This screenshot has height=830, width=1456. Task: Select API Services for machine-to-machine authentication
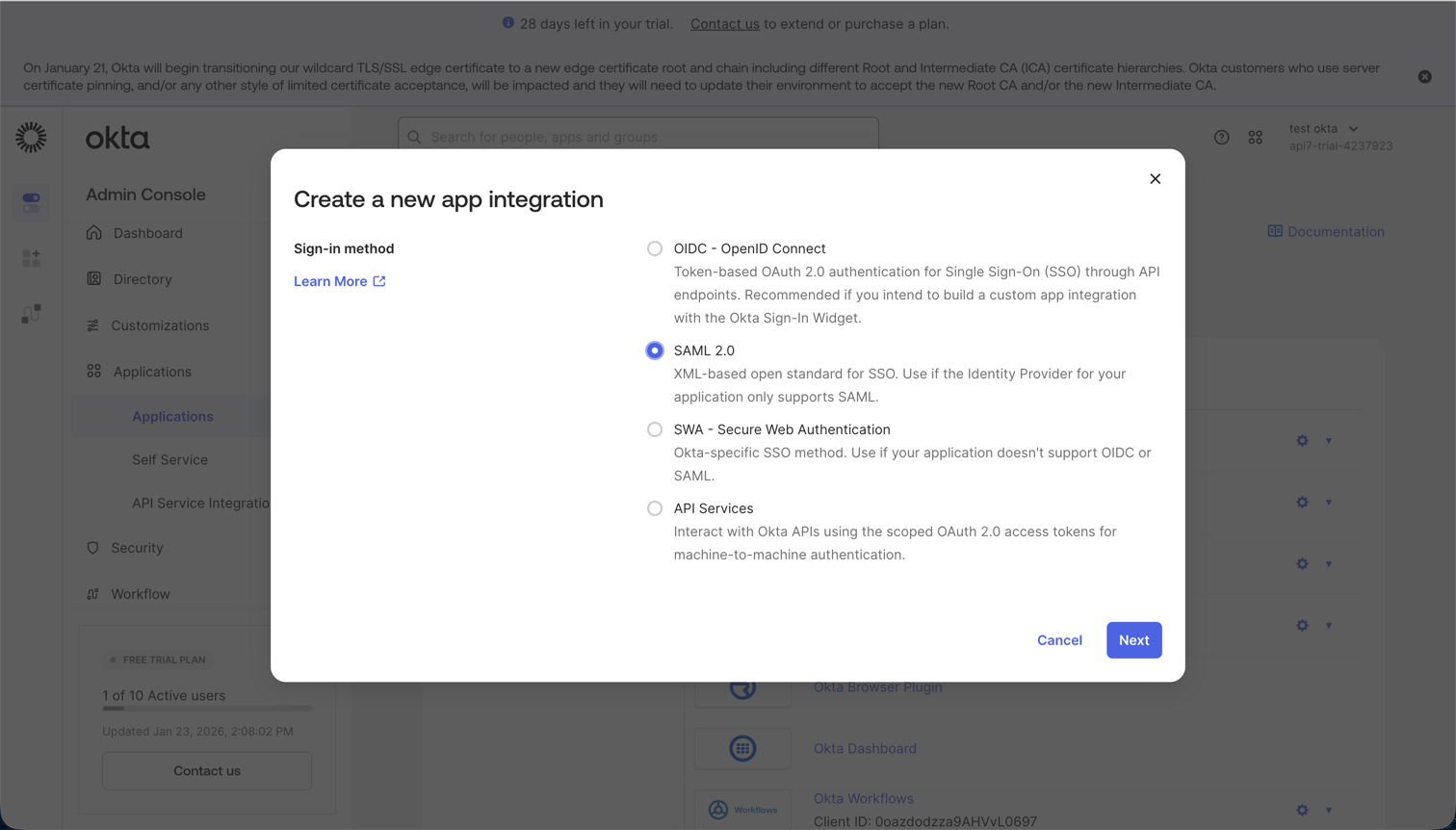pos(655,508)
